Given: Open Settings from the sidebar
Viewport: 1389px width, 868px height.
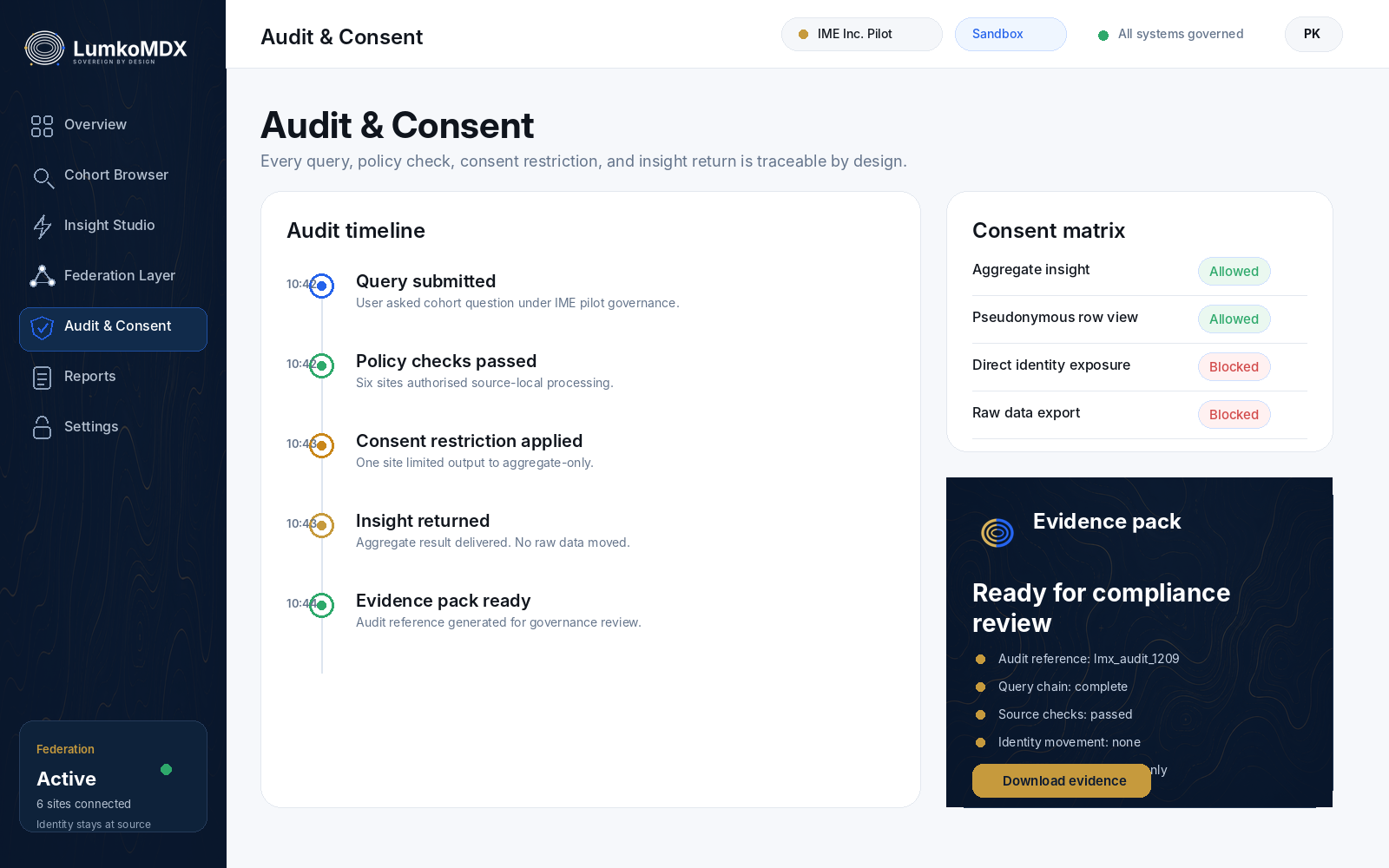Looking at the screenshot, I should [113, 427].
